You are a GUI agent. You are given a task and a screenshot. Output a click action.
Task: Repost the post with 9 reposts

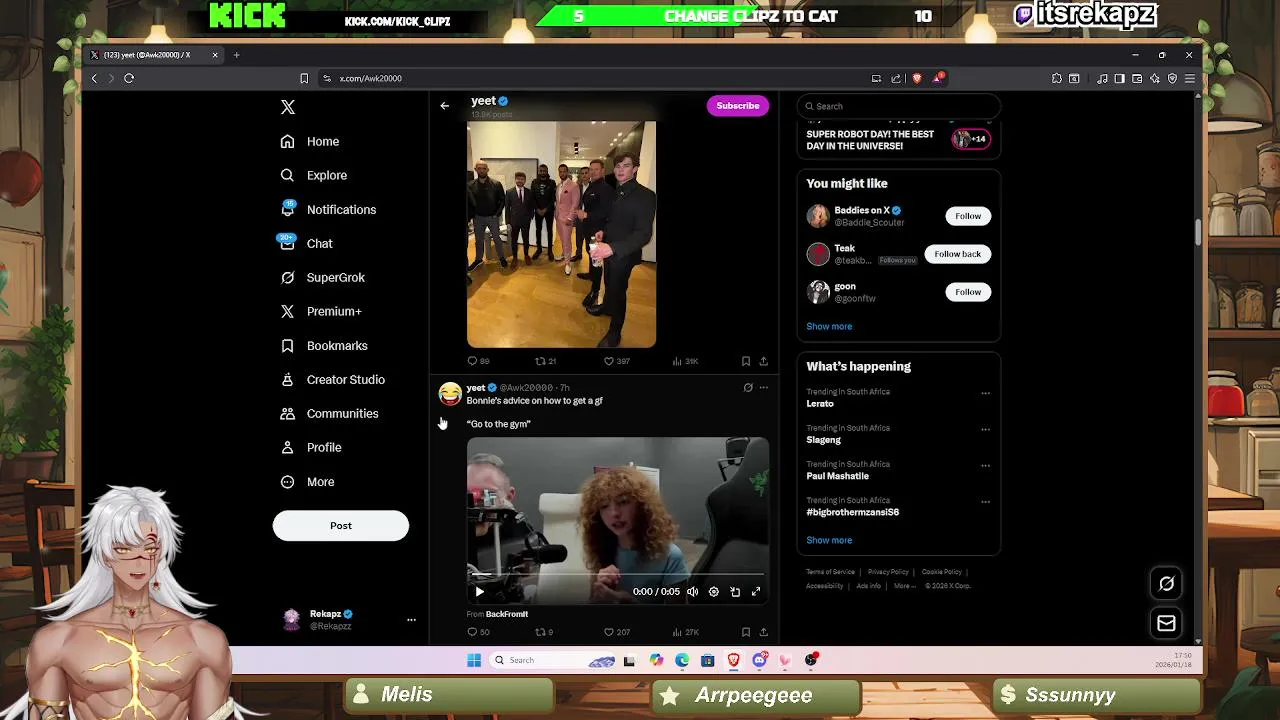pyautogui.click(x=544, y=632)
